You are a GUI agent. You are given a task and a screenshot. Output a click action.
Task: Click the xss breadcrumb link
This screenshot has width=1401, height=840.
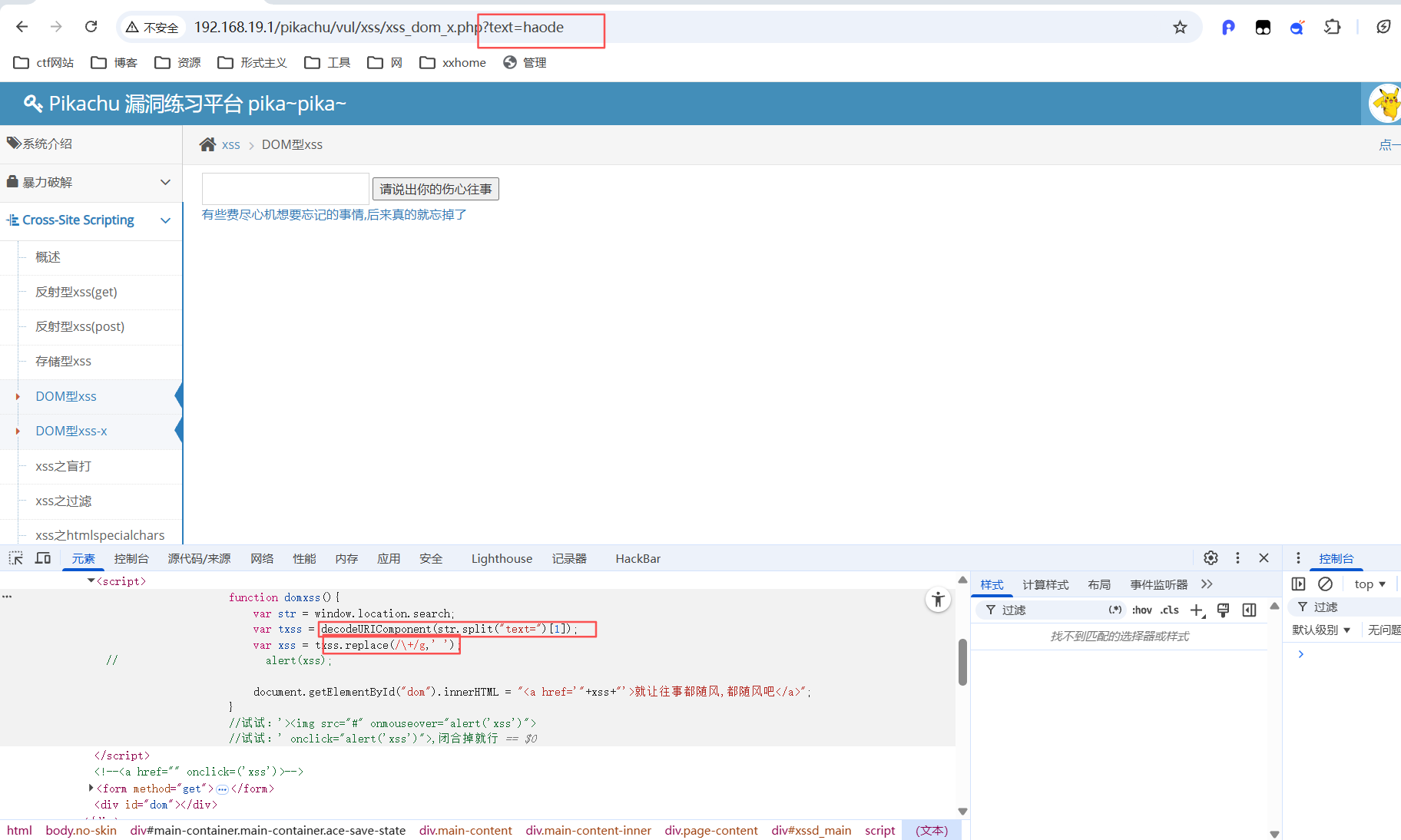[x=230, y=144]
